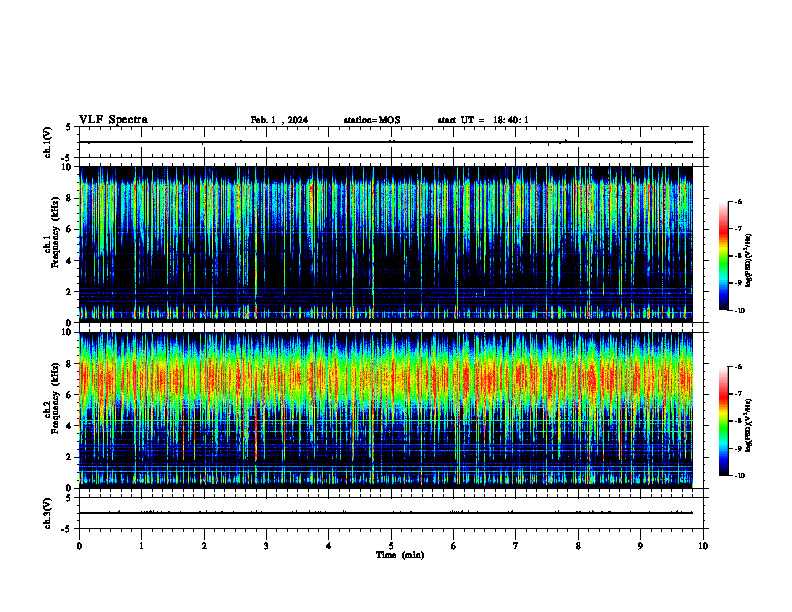Click time axis tick label "3"
Screen dimensions: 792x612
pos(266,546)
